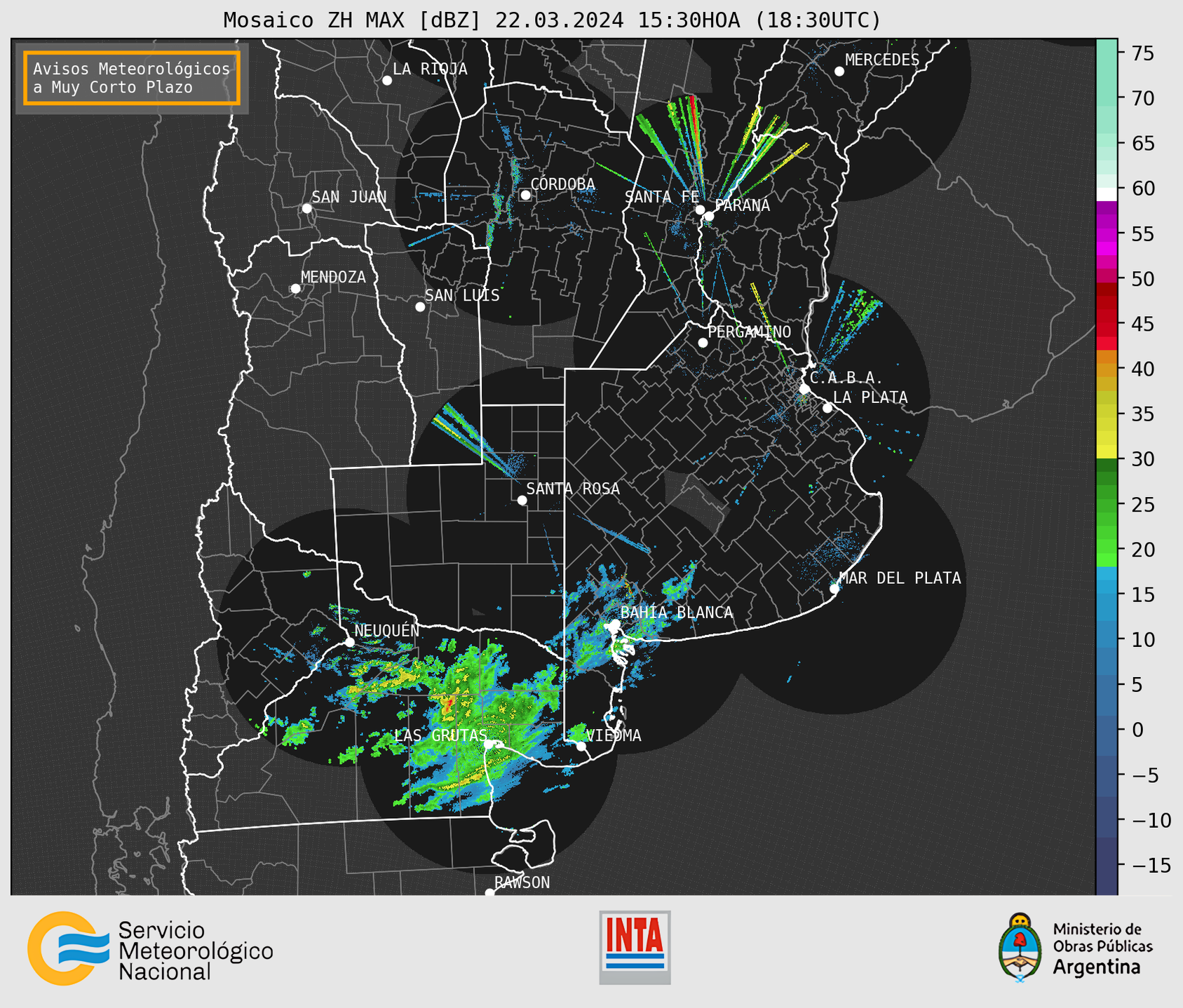
Task: Click the MERCEDES city marker dot
Action: coord(839,71)
